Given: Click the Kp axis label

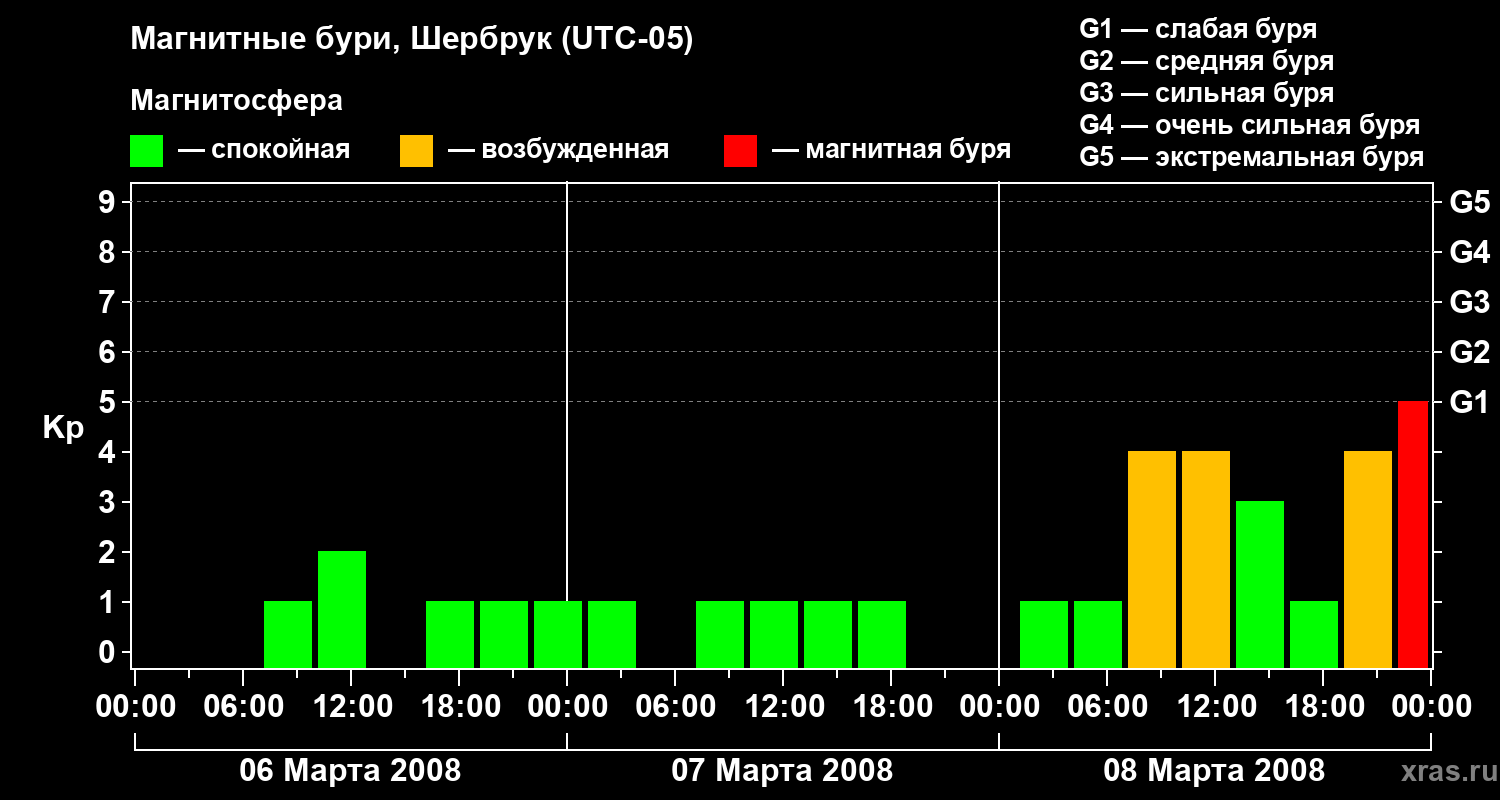Looking at the screenshot, I should 63,429.
